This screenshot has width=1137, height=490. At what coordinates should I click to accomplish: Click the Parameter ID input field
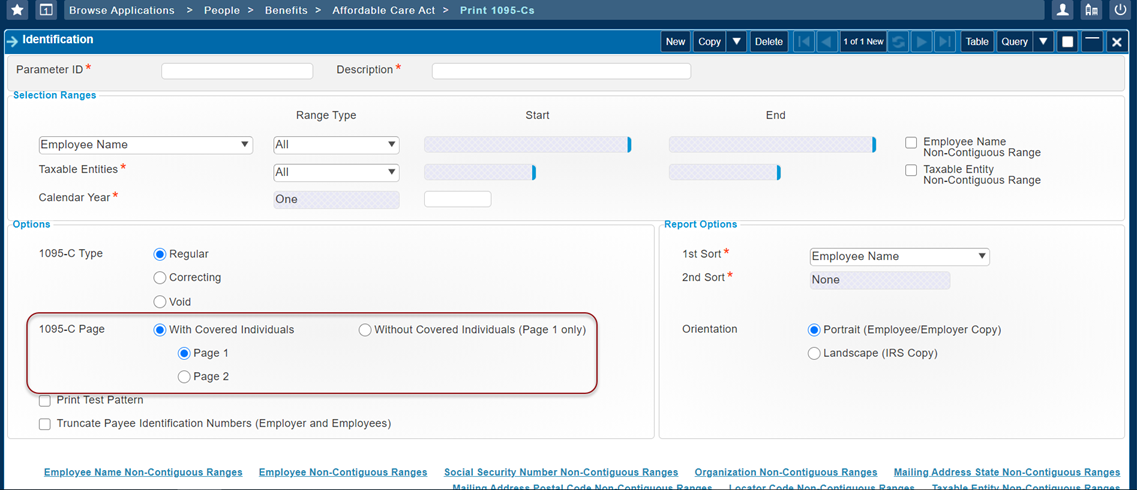click(237, 71)
